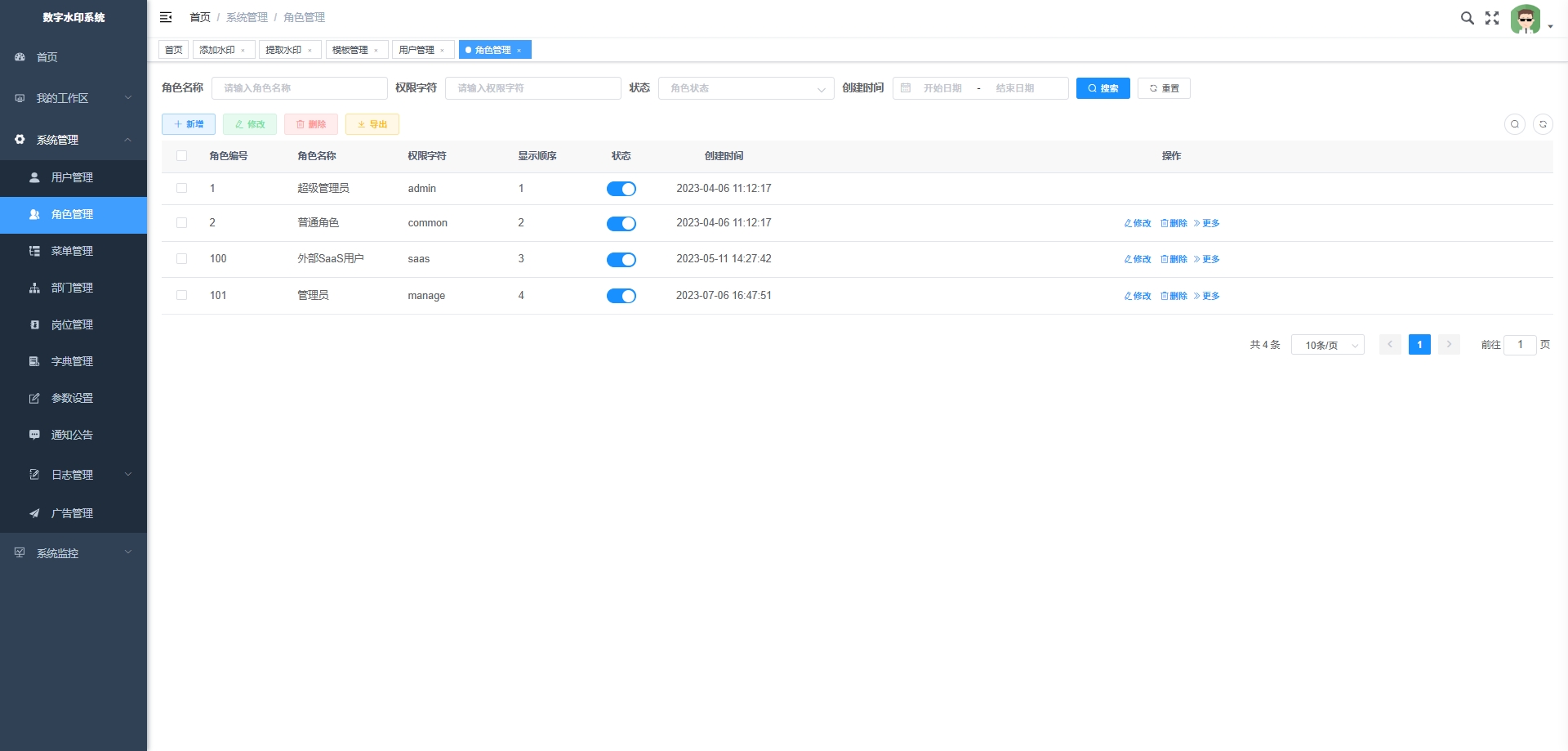Disable the 外部SaaS用户 status switch

621,260
